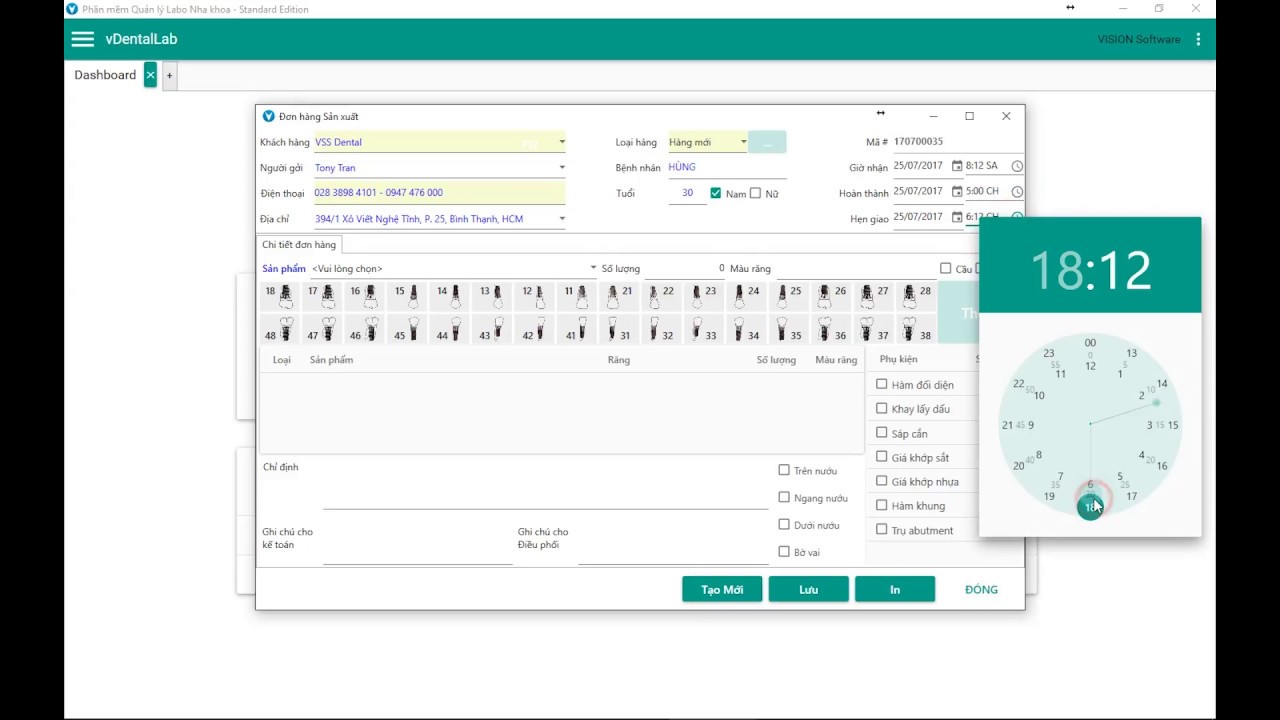
Task: Select tooth 17 in the chart
Action: 321,296
